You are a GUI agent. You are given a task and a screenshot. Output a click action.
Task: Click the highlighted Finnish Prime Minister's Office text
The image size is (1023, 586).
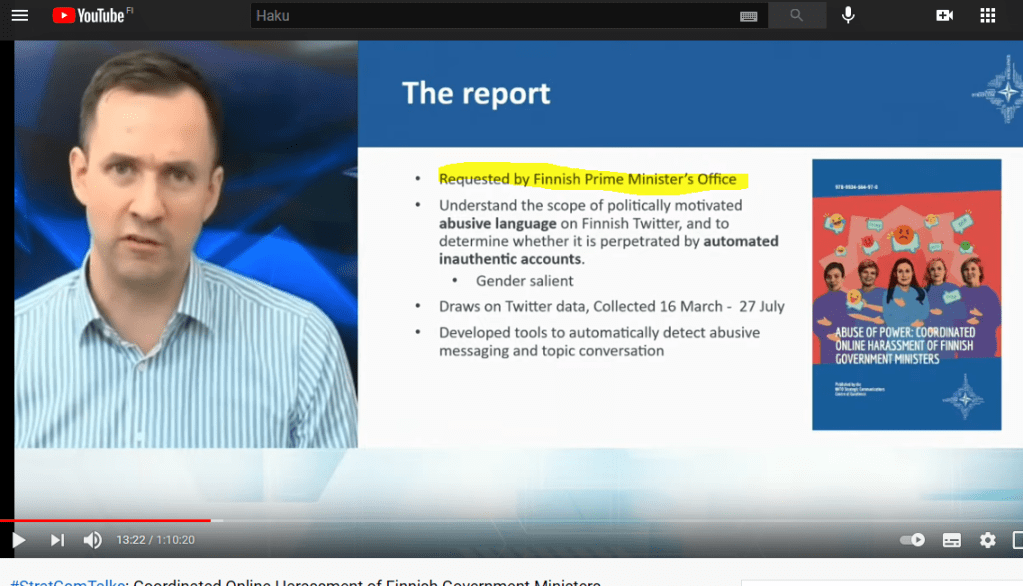point(588,179)
